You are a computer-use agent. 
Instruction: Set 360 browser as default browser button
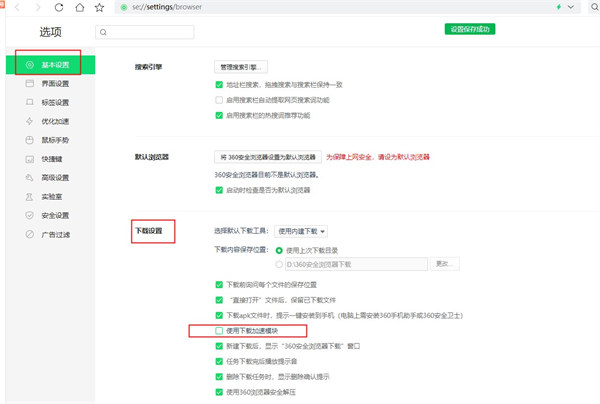click(x=268, y=157)
